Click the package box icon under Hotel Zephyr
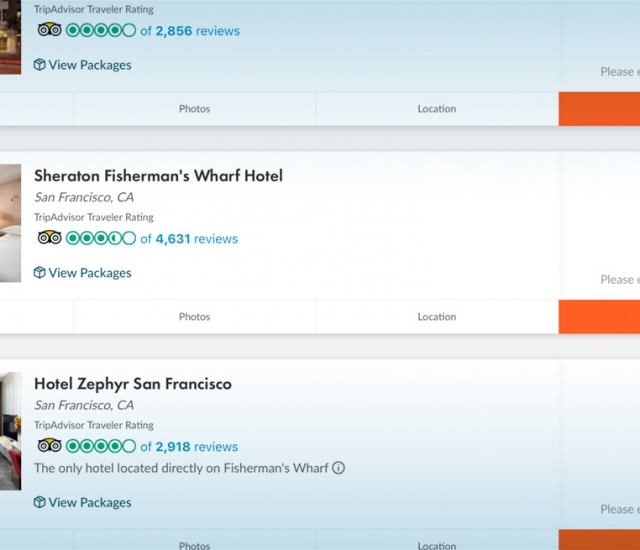The width and height of the screenshot is (640, 550). click(x=39, y=502)
